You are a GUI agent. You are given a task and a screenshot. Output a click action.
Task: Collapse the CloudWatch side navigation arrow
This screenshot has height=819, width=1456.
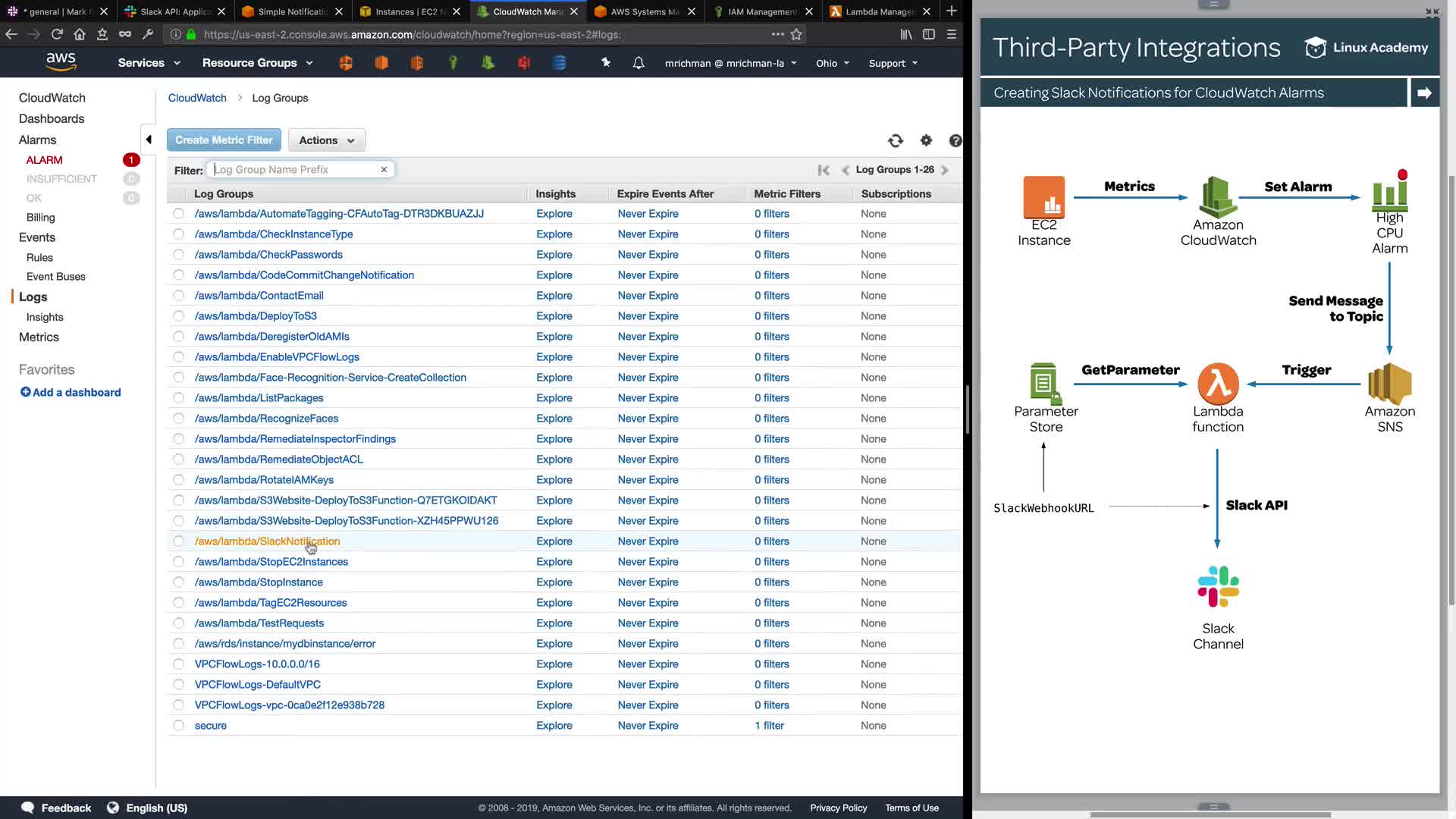pos(149,140)
